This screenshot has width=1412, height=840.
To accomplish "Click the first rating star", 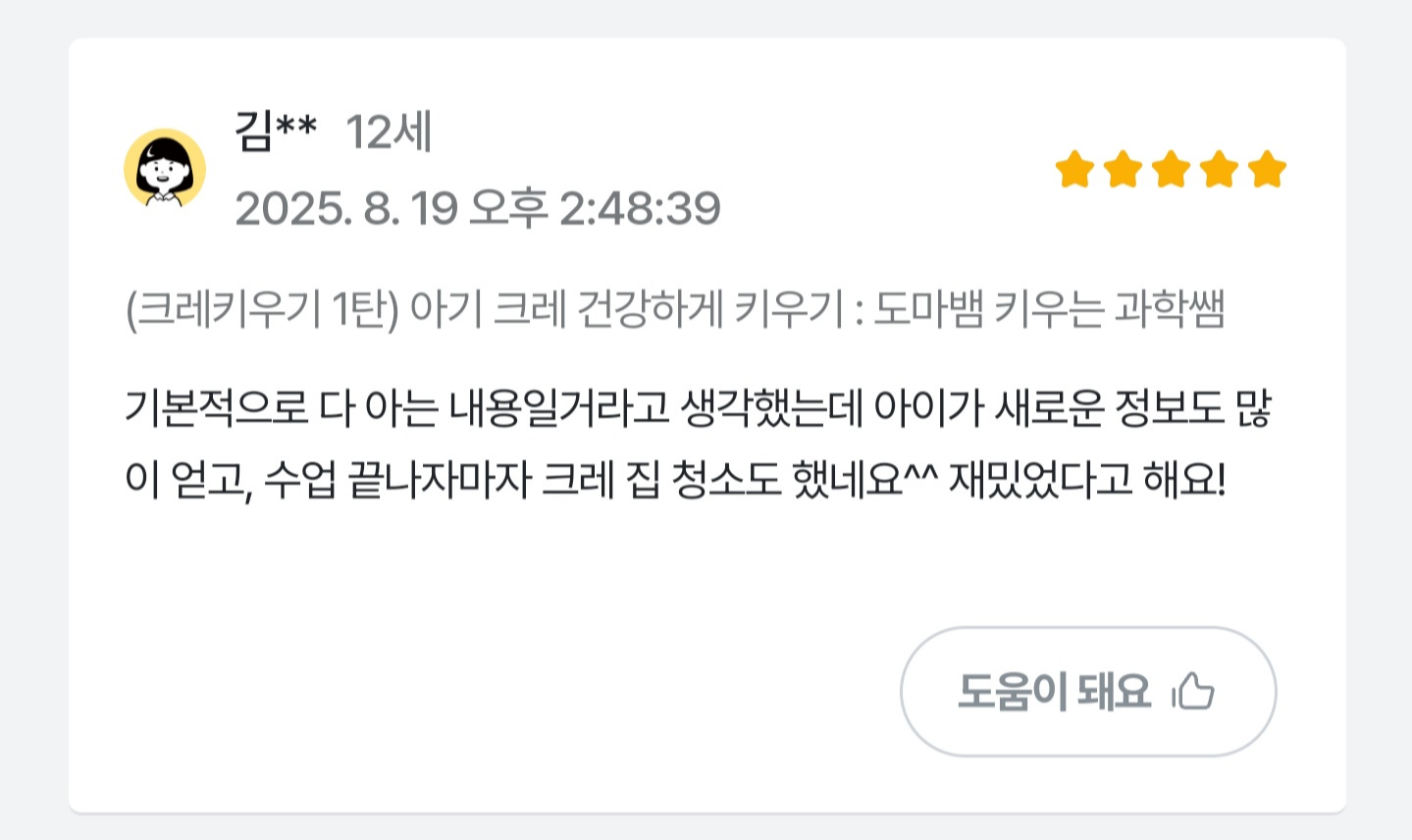I will coord(1074,170).
